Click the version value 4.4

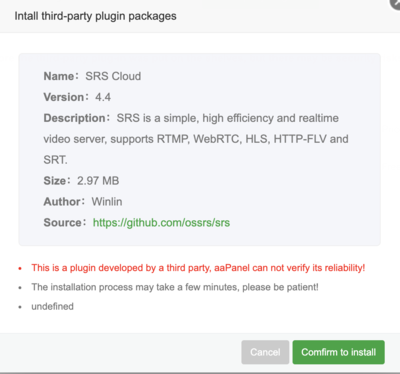tap(103, 97)
